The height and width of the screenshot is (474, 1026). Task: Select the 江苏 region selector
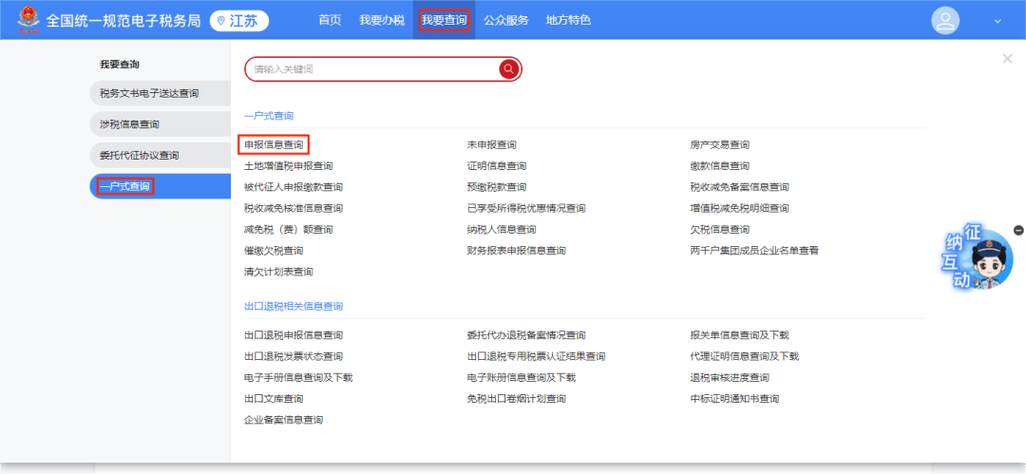(239, 20)
